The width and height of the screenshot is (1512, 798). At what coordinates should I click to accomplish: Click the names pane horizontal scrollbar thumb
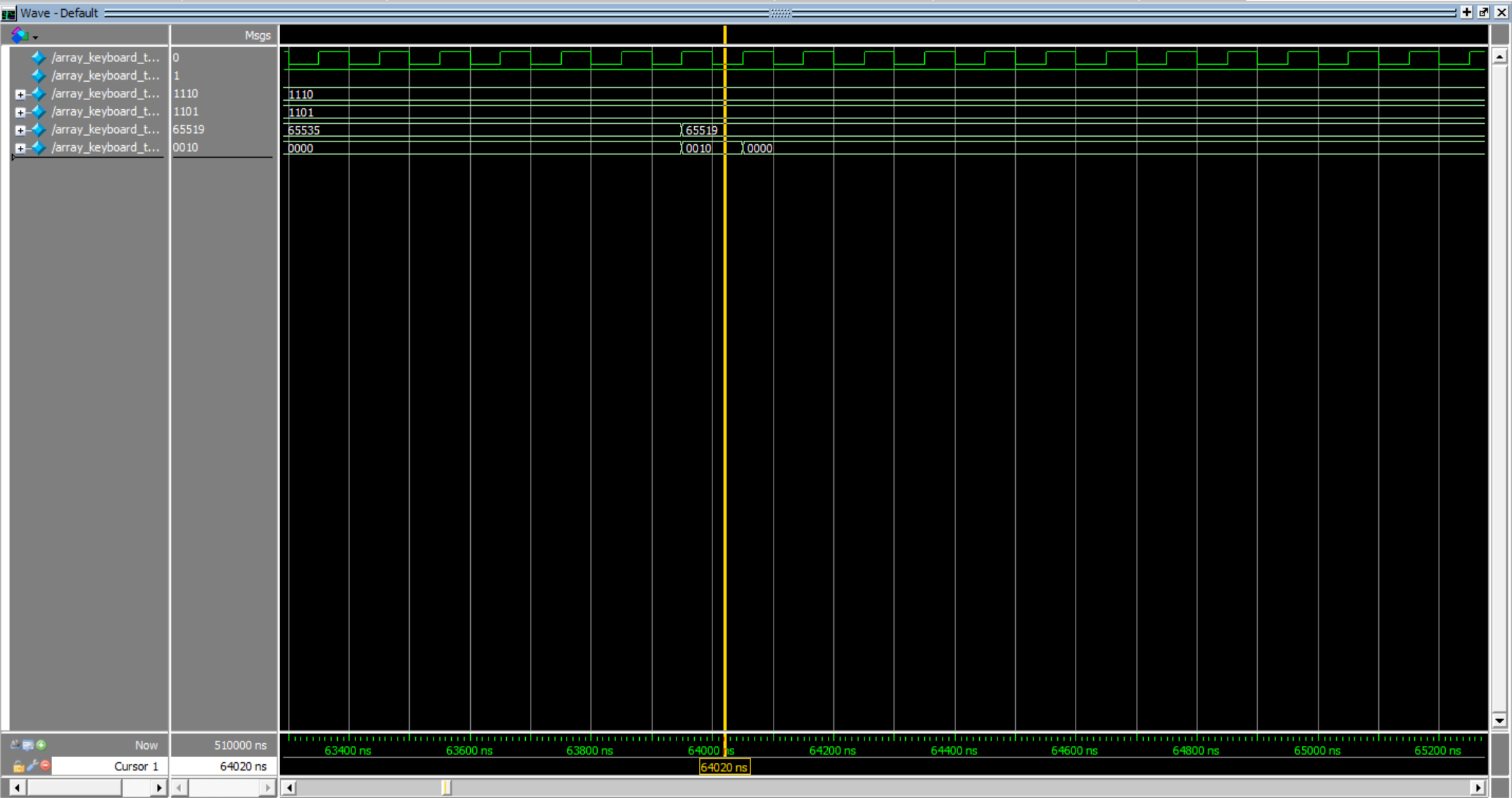tap(75, 787)
